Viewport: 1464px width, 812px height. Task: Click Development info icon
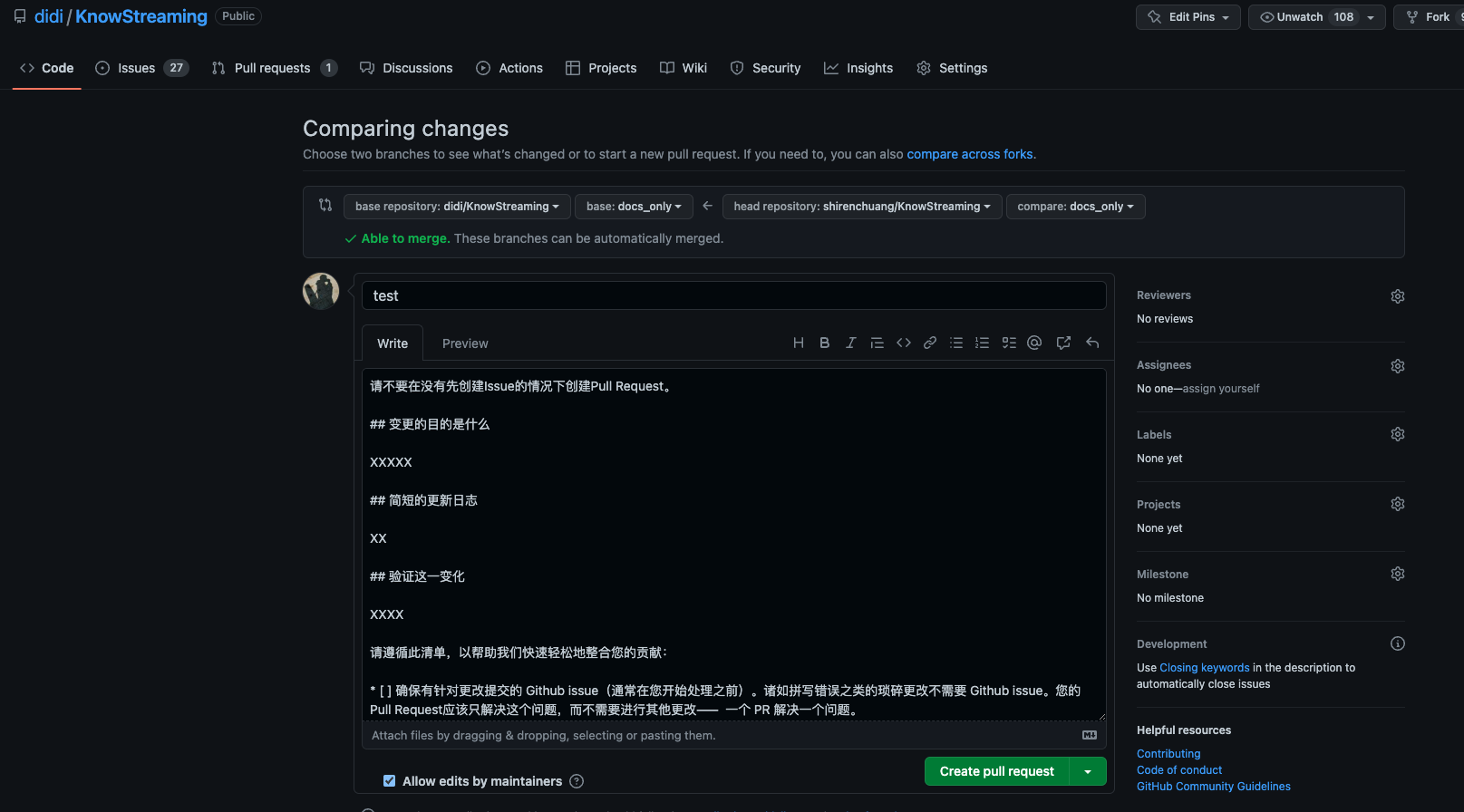1398,643
